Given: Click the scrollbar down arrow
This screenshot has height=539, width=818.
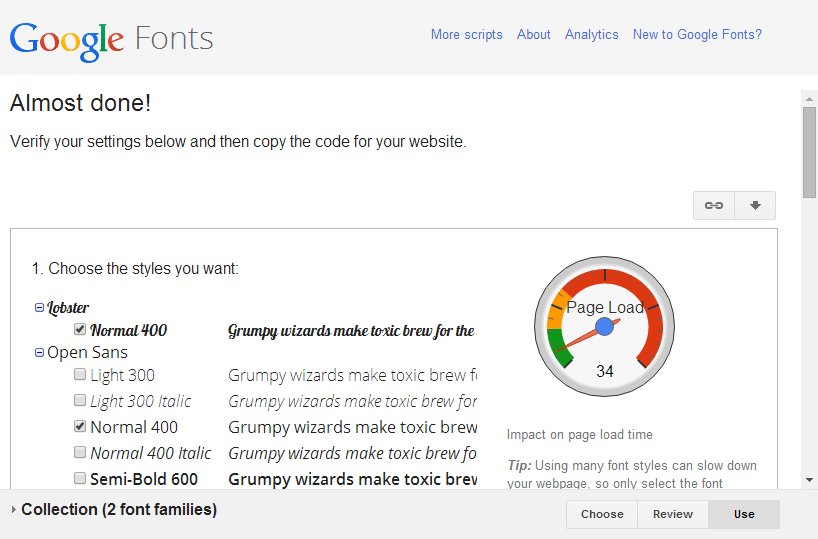Looking at the screenshot, I should [x=809, y=480].
